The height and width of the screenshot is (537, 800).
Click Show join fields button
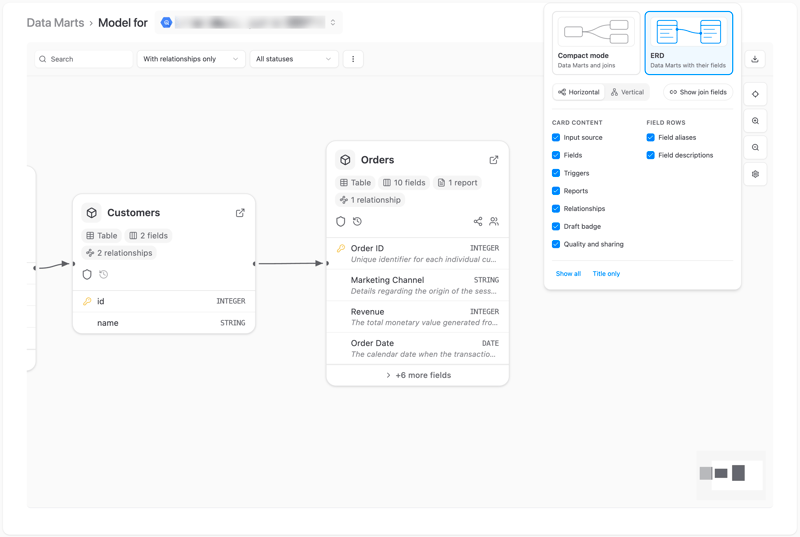tap(698, 92)
